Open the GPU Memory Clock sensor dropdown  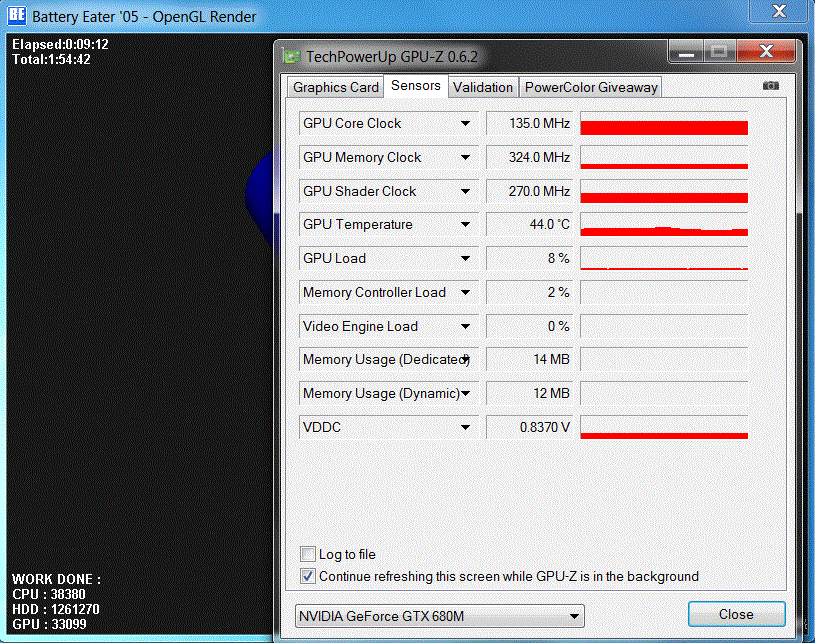tap(465, 158)
